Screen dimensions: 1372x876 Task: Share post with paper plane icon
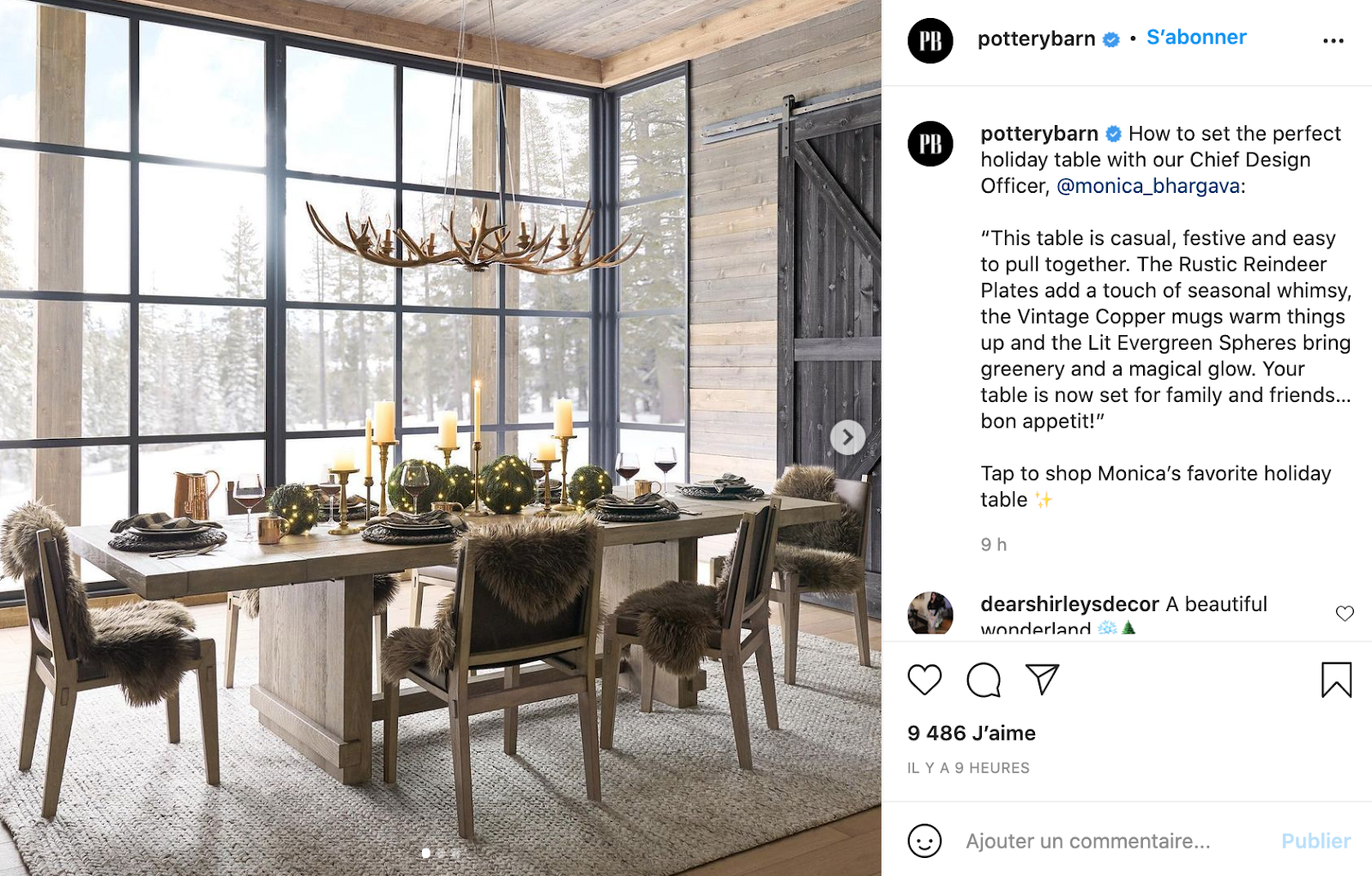(x=1043, y=680)
